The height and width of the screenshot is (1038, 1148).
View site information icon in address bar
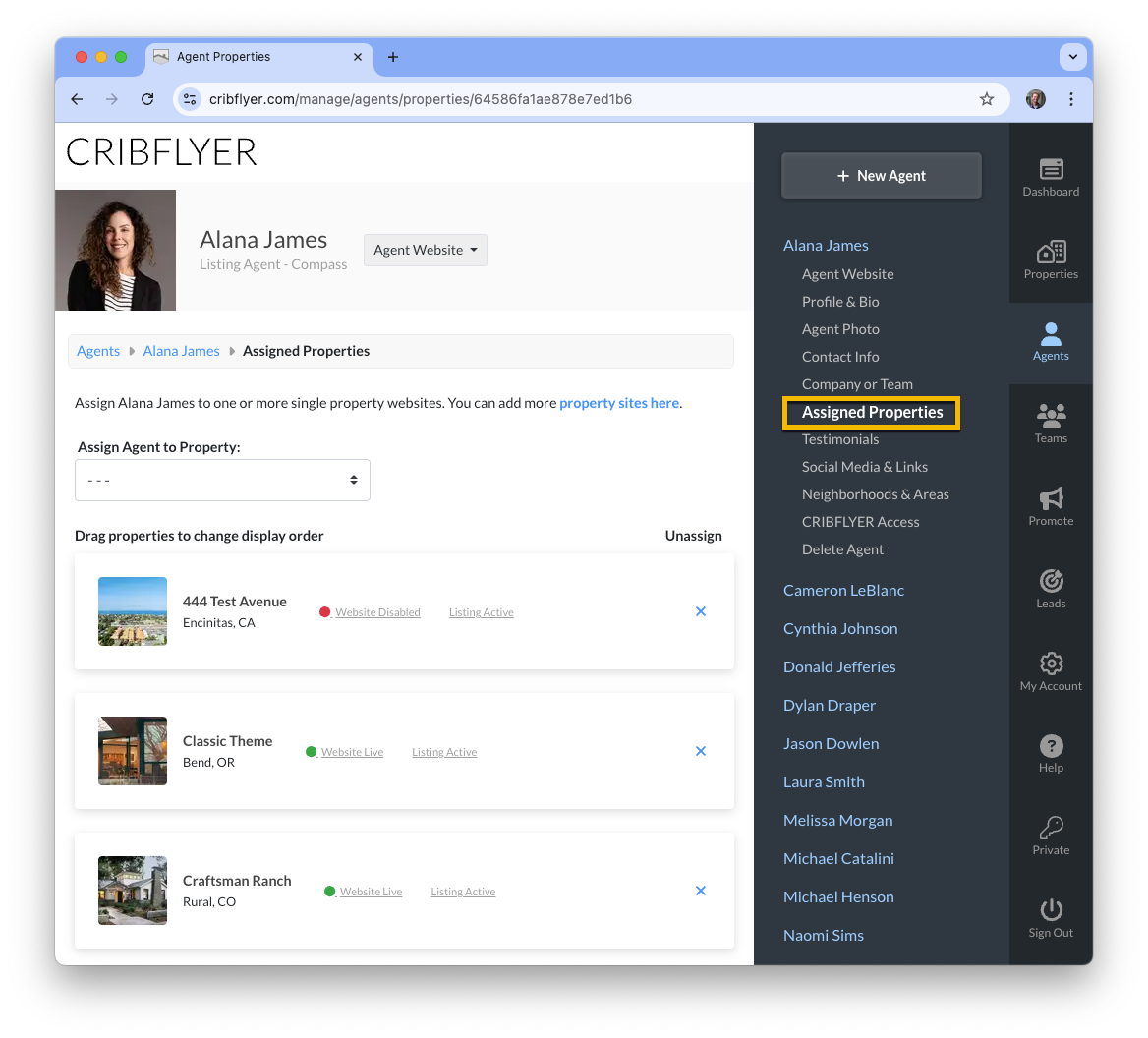[190, 99]
